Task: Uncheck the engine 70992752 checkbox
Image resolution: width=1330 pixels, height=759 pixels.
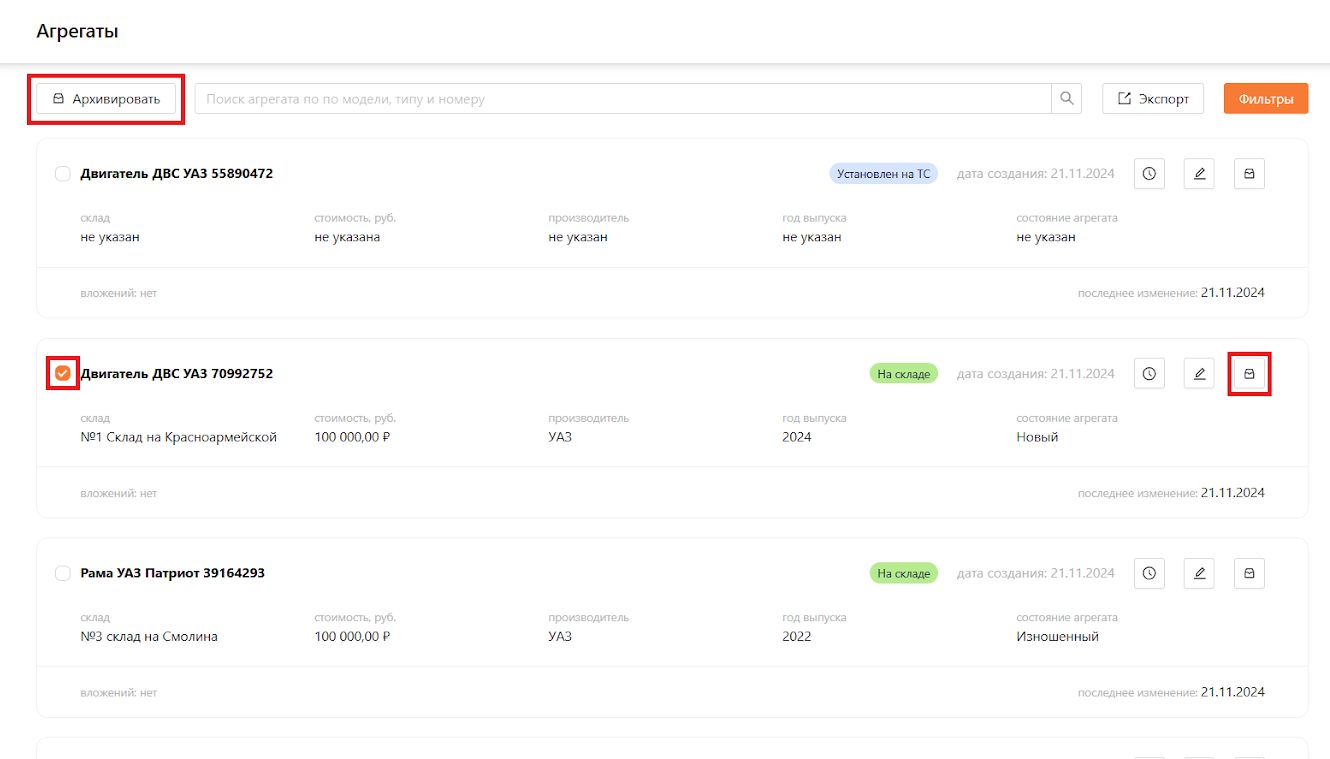Action: click(63, 374)
